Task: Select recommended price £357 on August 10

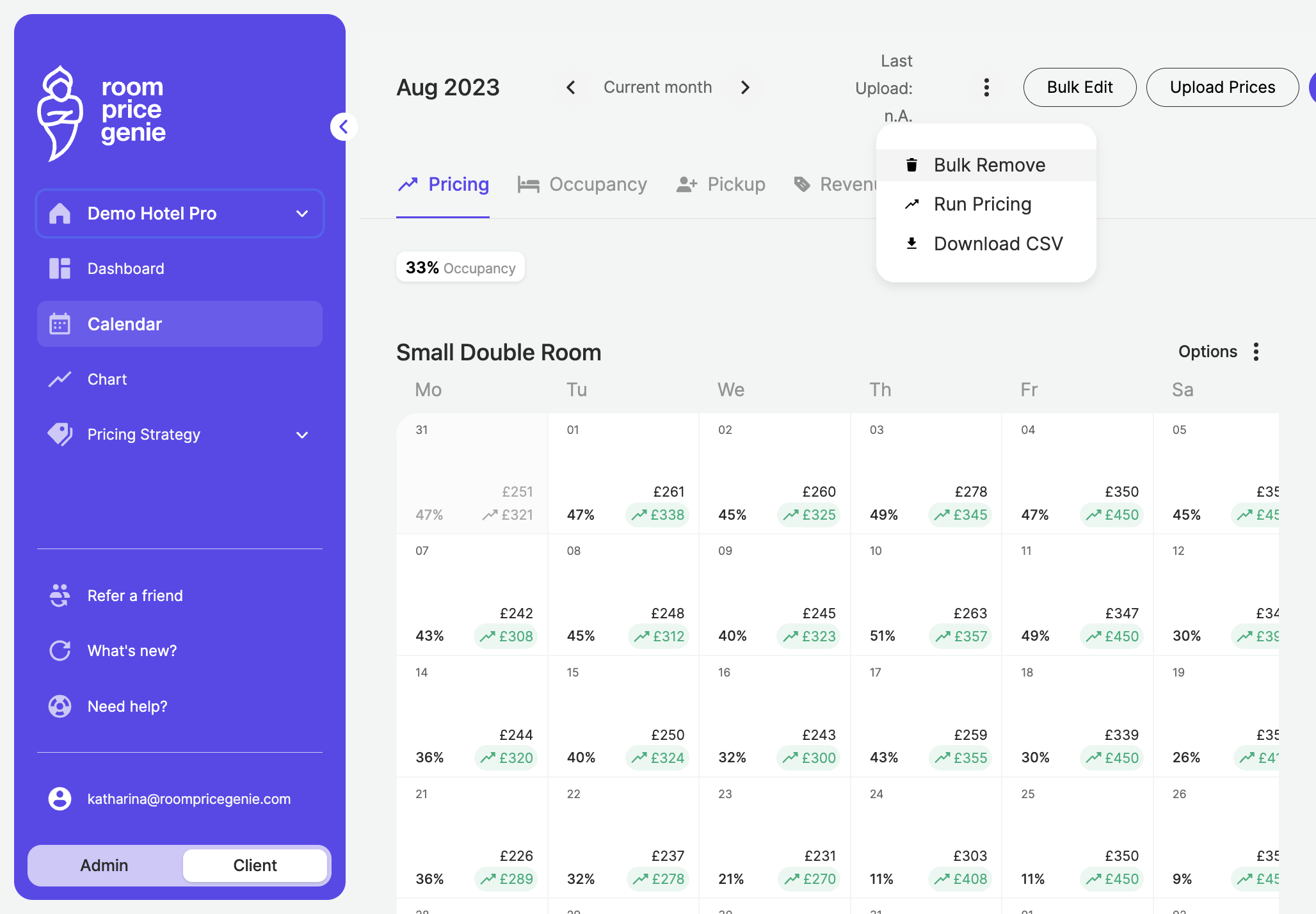Action: pos(961,636)
